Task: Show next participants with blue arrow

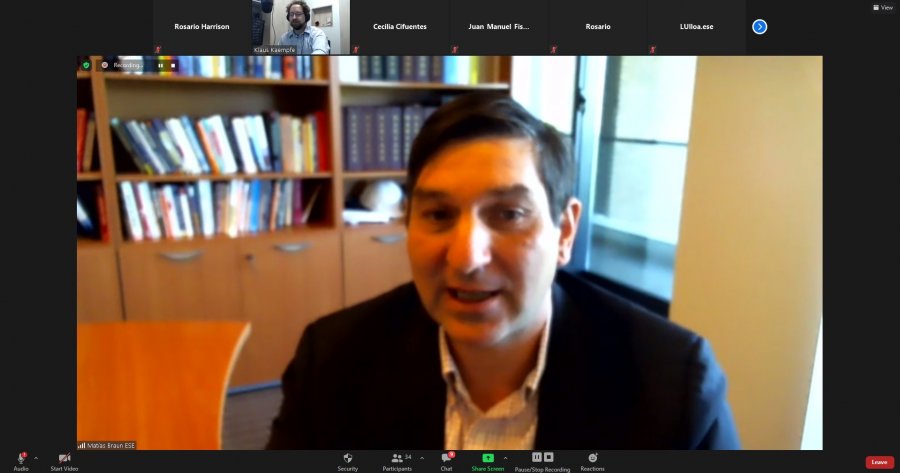Action: pos(759,27)
